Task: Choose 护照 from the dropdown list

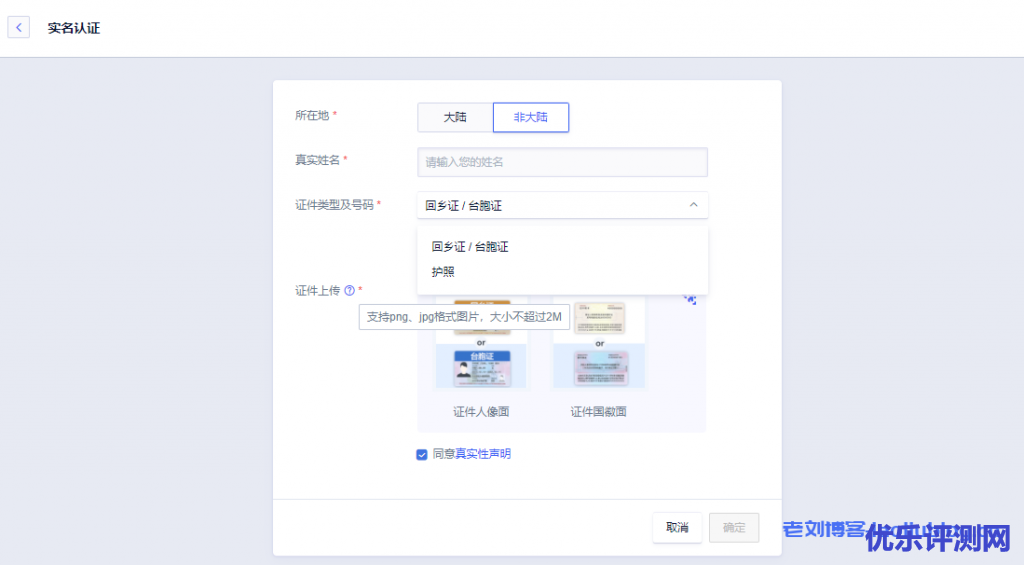Action: [444, 272]
